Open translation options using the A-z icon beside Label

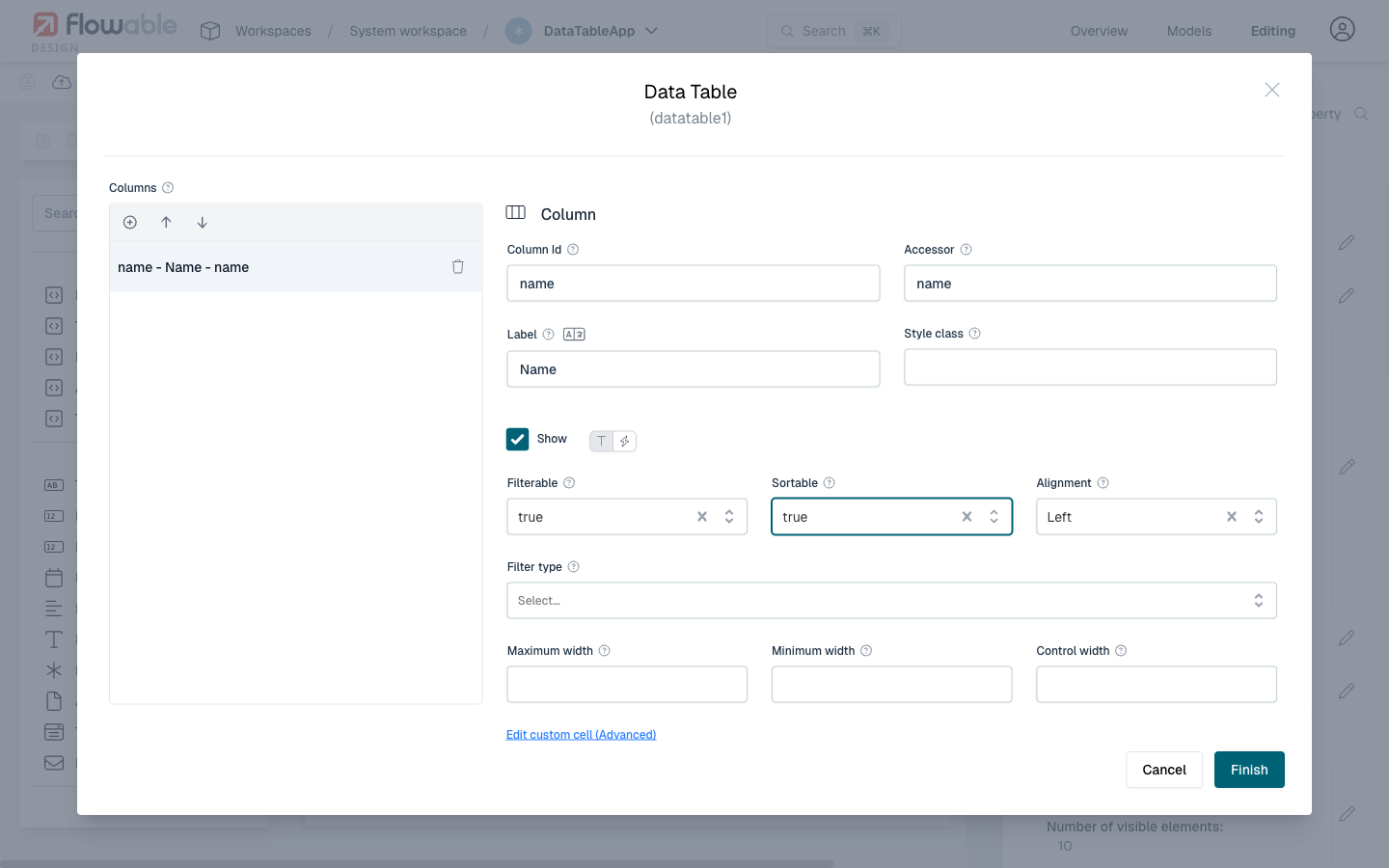(x=574, y=334)
